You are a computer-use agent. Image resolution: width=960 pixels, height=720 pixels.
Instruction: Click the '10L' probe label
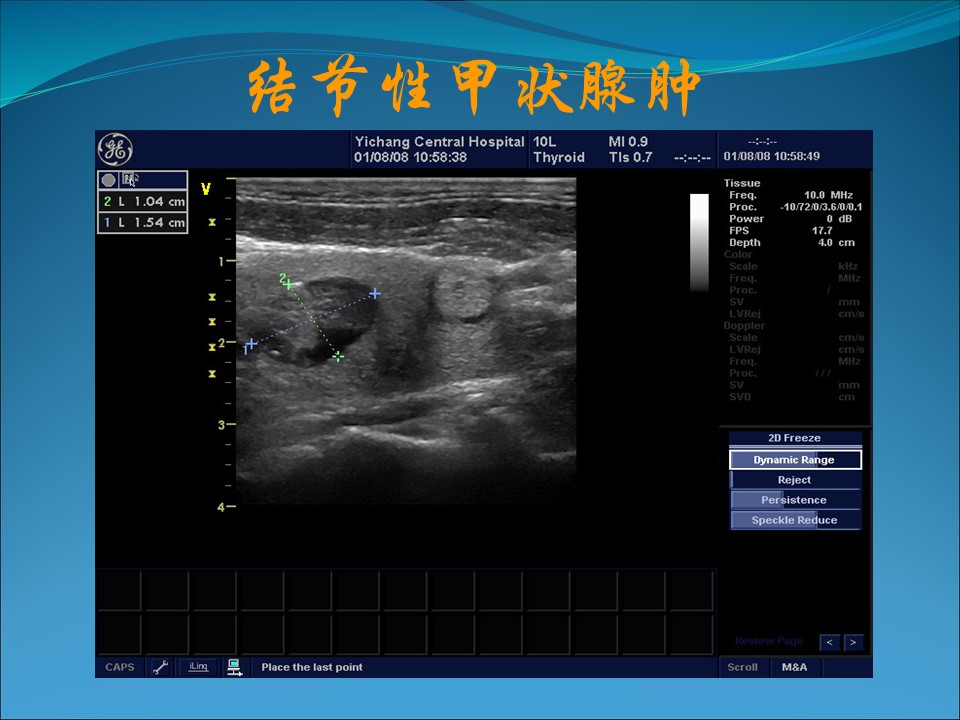pyautogui.click(x=544, y=141)
